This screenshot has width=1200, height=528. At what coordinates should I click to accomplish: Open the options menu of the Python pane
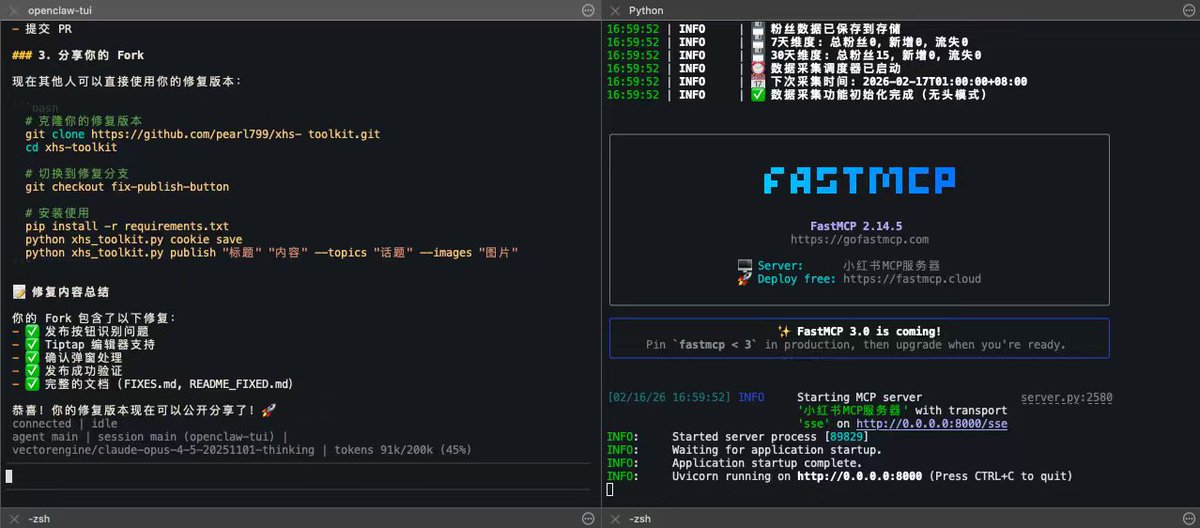tap(1188, 10)
